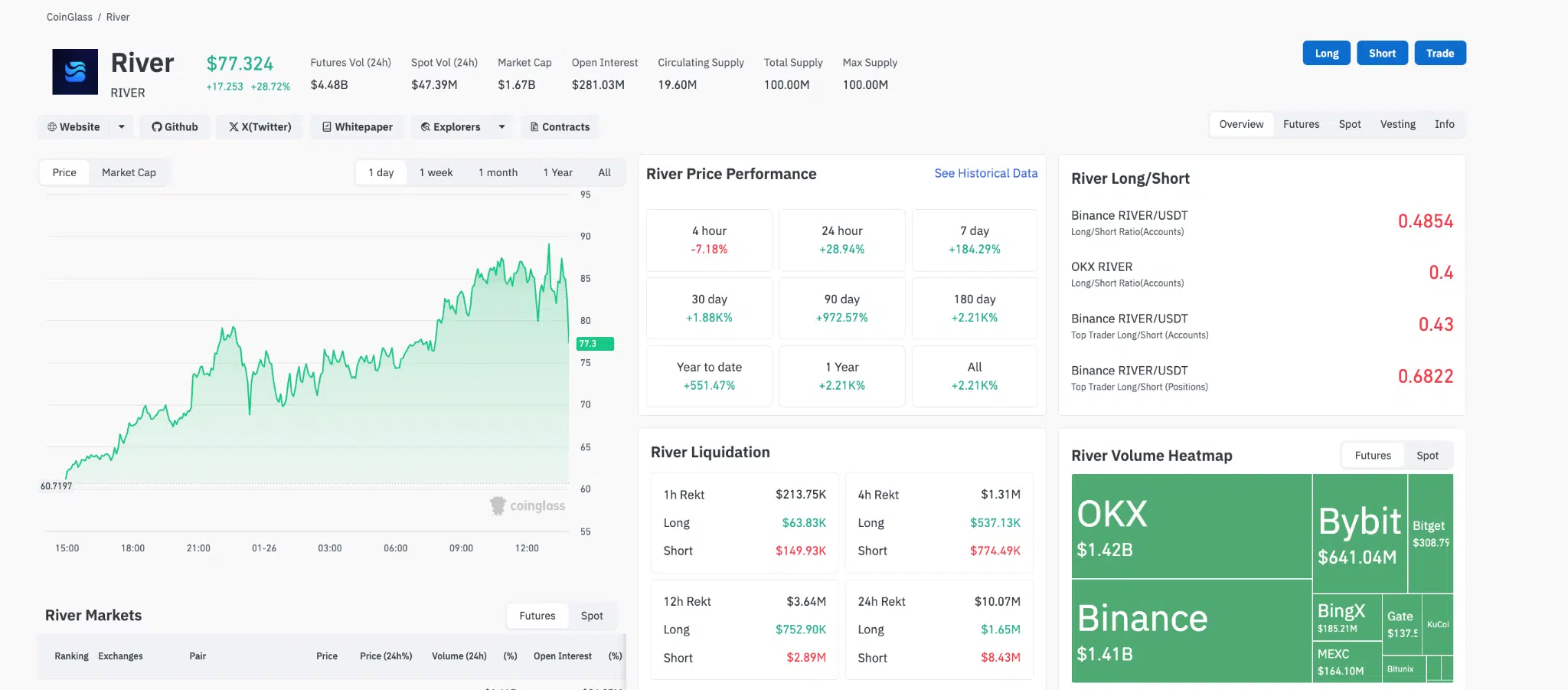Image resolution: width=1568 pixels, height=690 pixels.
Task: Open the Github repository link
Action: (175, 127)
